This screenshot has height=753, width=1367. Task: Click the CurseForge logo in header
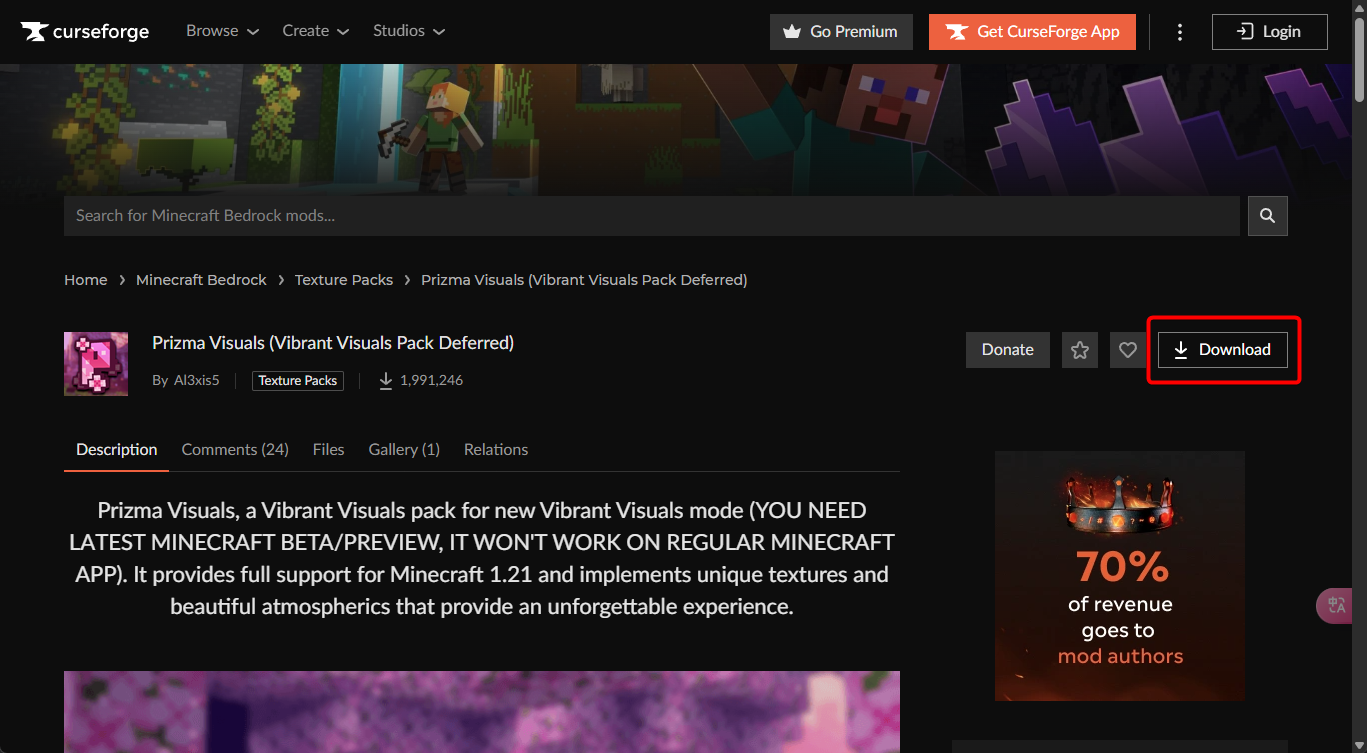click(85, 32)
